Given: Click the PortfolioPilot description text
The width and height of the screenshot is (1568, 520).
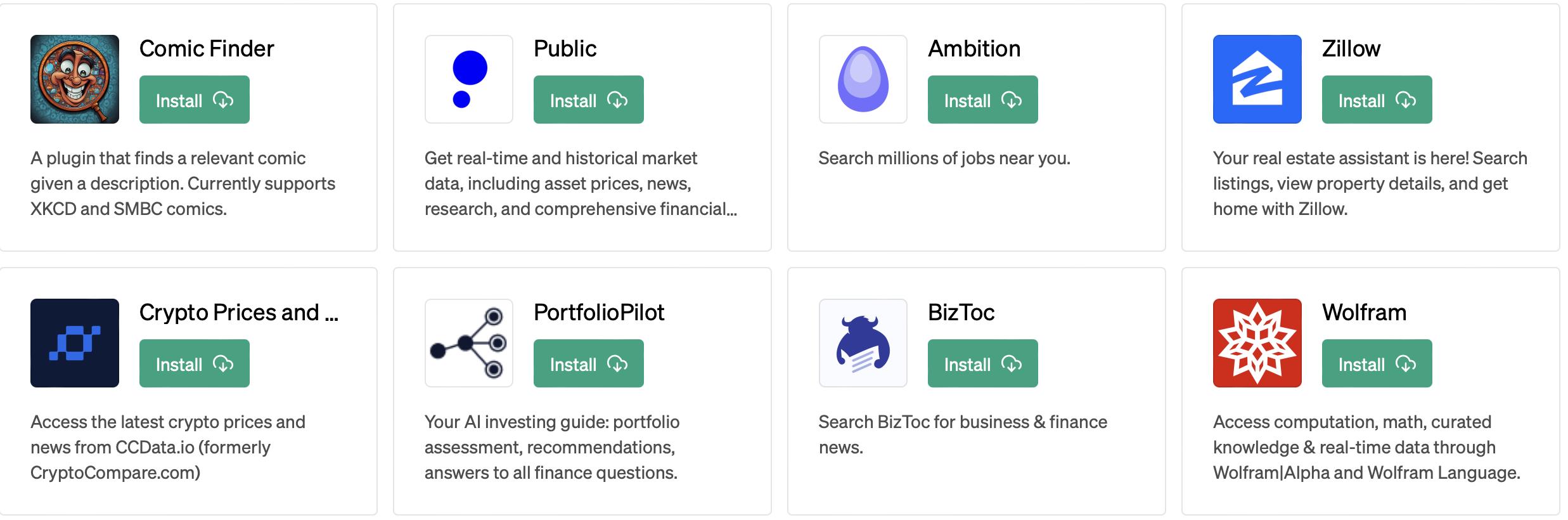Looking at the screenshot, I should (551, 447).
